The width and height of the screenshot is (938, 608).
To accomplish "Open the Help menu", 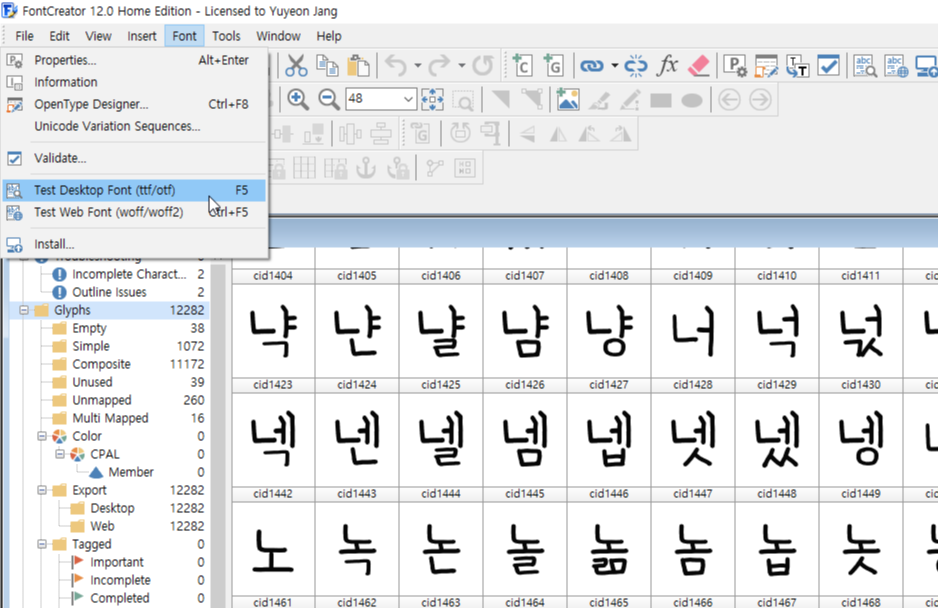I will [x=328, y=36].
